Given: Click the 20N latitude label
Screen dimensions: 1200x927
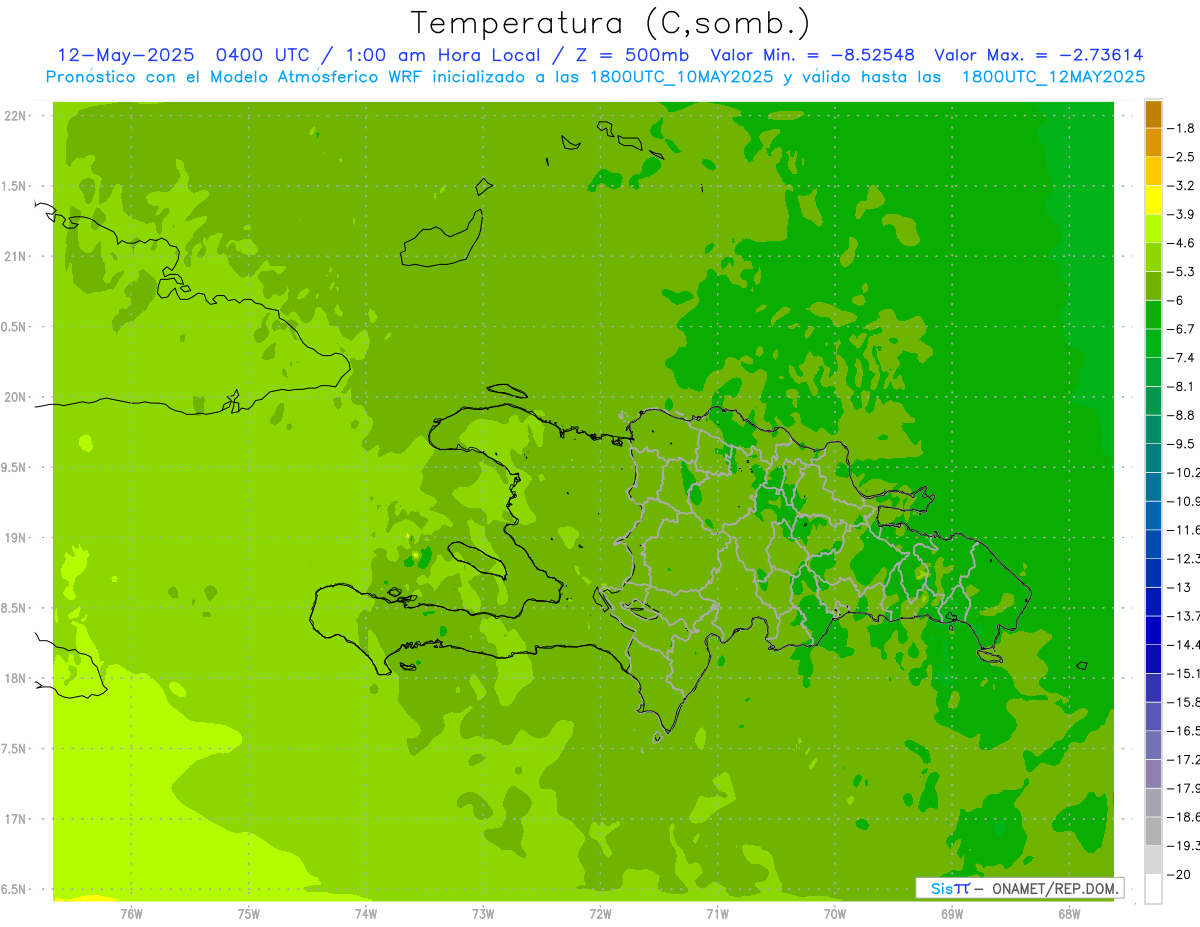Looking at the screenshot, I should click(x=15, y=397).
